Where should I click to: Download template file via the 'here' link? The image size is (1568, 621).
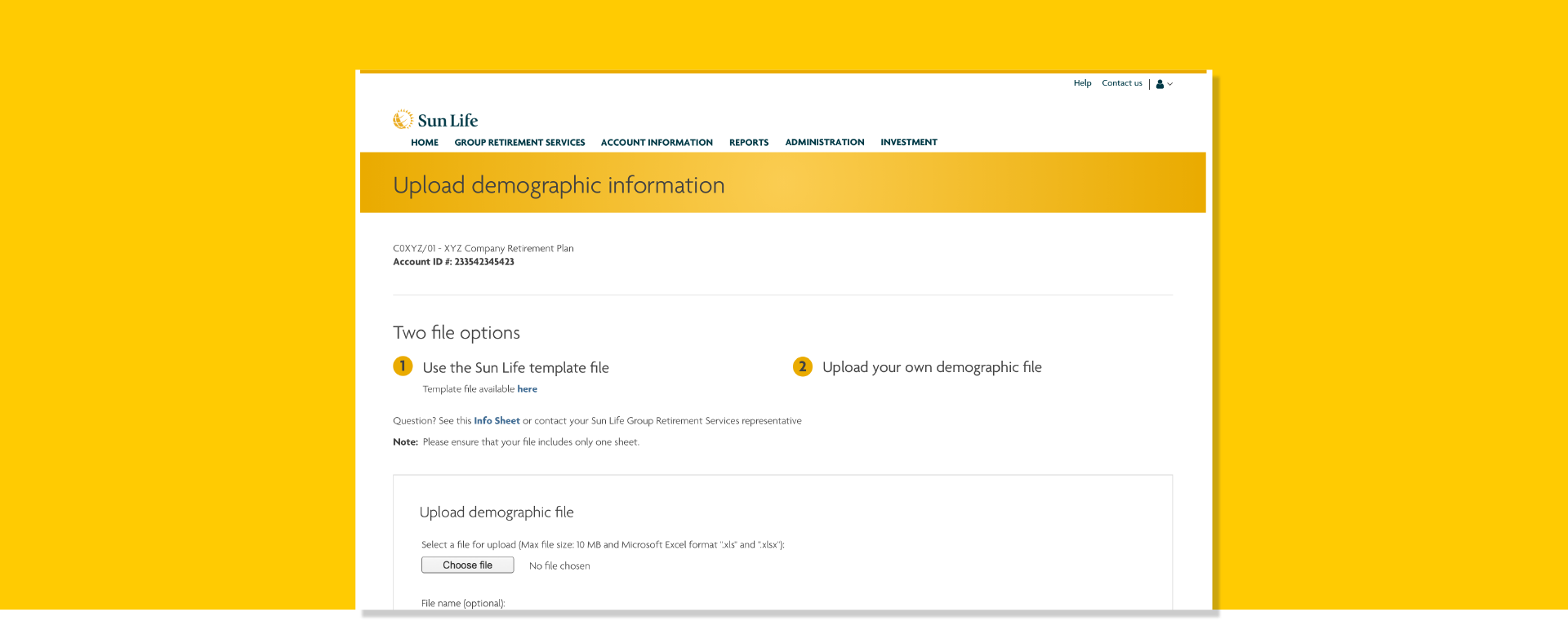[x=527, y=389]
